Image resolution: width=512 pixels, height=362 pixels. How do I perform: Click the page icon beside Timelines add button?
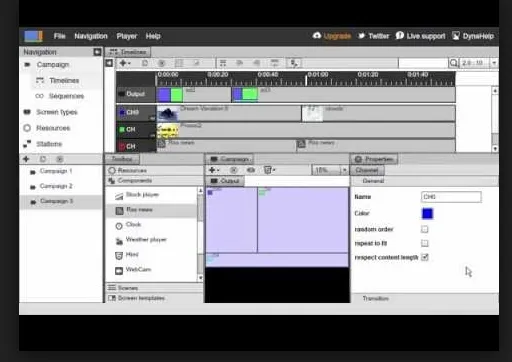(145, 63)
